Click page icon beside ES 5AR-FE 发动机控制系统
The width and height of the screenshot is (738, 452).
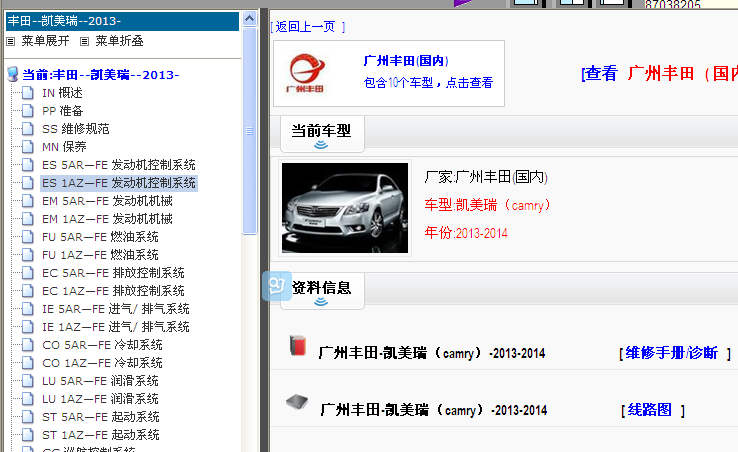click(28, 165)
